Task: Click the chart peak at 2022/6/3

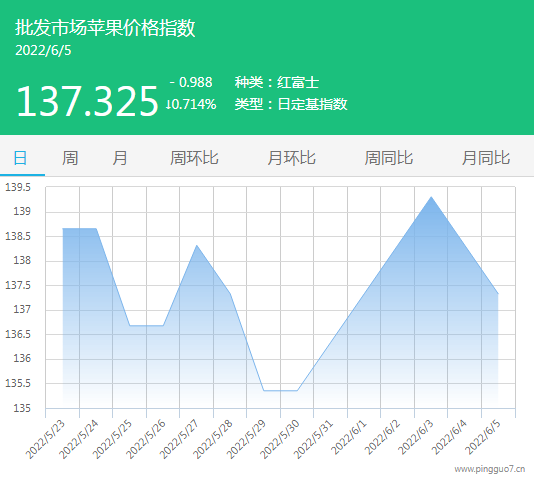Action: click(431, 197)
